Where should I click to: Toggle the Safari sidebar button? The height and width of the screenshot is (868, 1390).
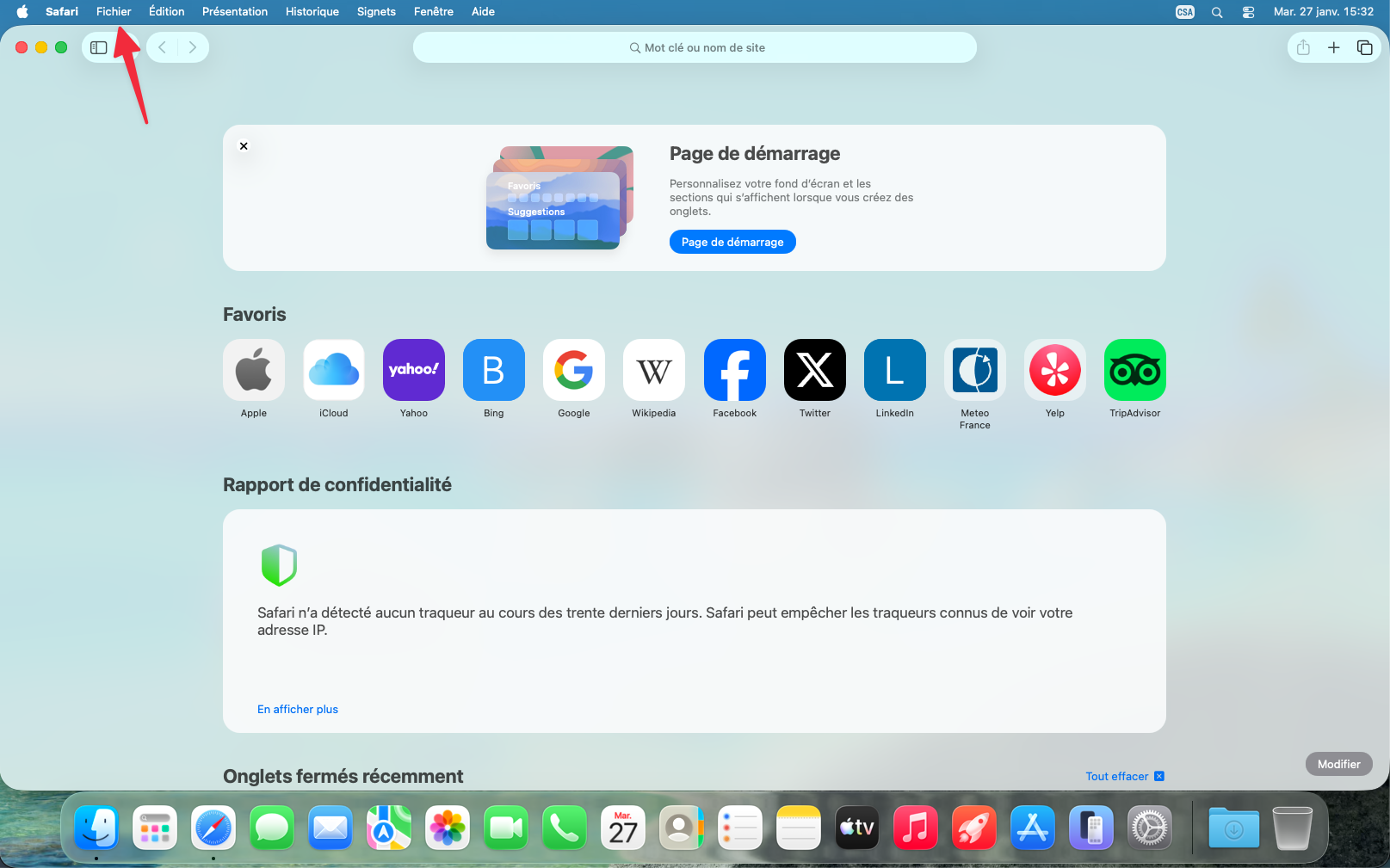(99, 47)
